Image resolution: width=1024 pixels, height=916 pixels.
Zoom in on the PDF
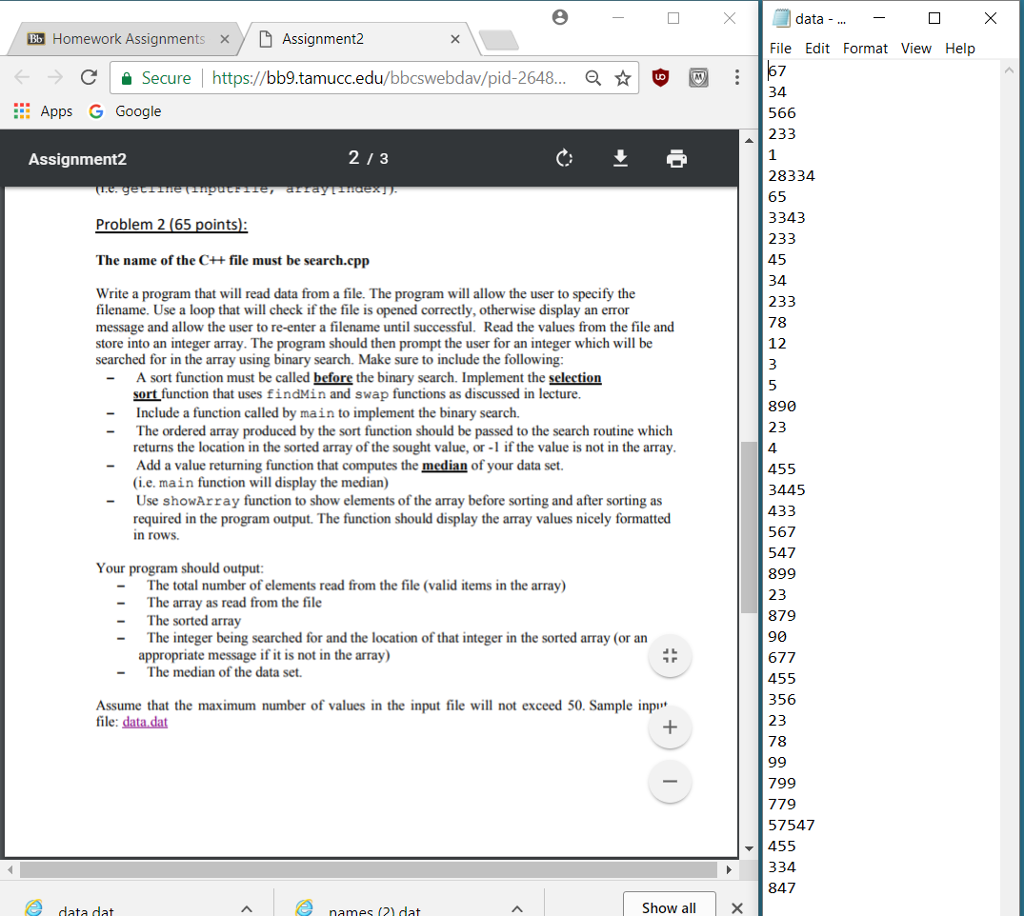pyautogui.click(x=670, y=729)
